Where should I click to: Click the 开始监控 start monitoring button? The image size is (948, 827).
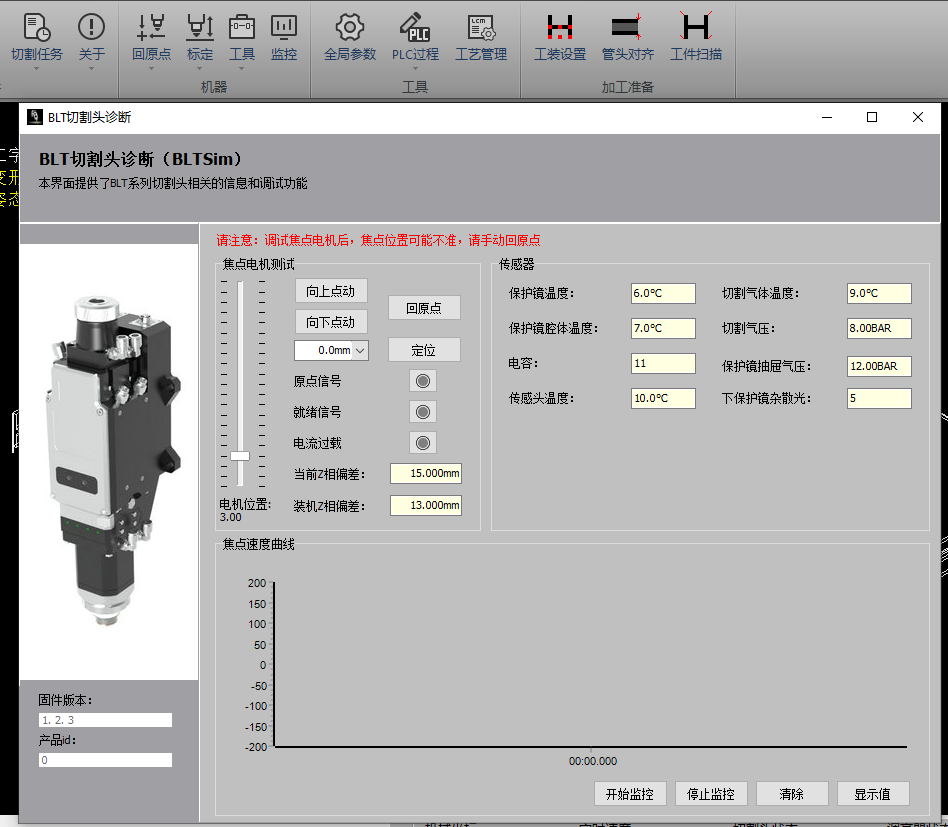(x=630, y=794)
